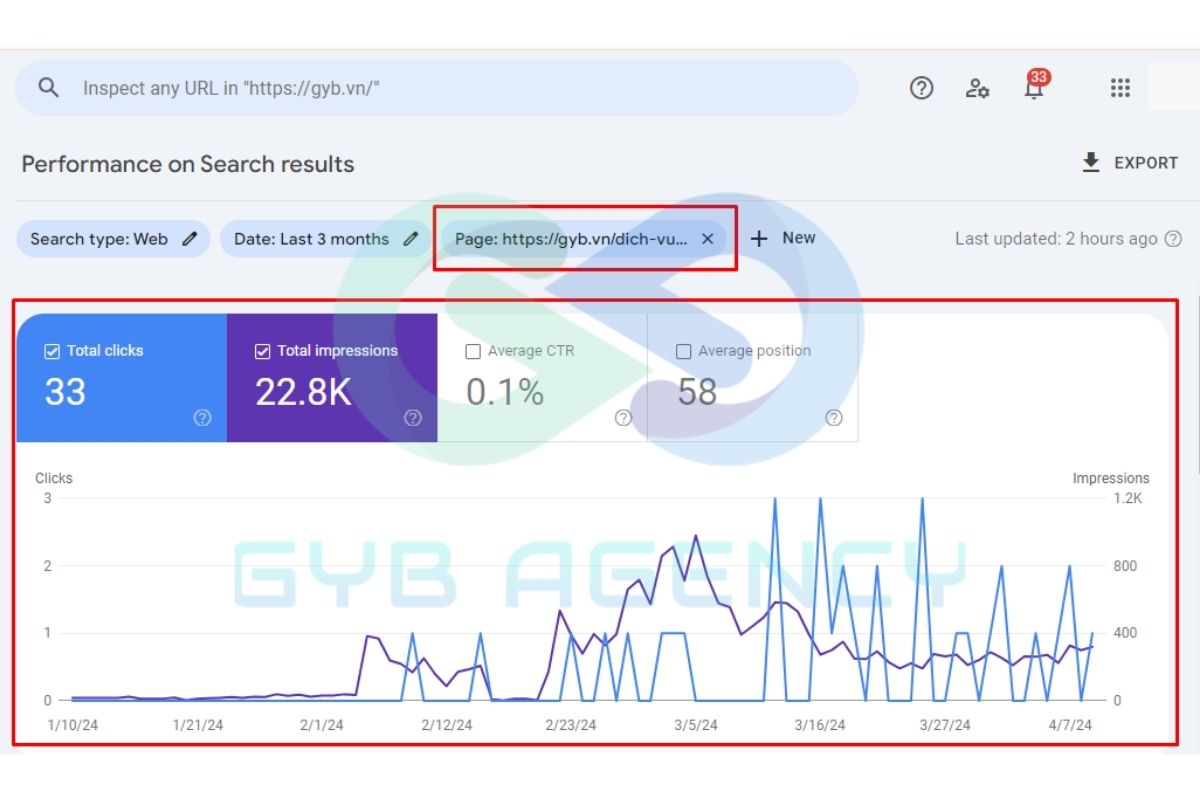Open the Help question mark icon
Screen dimensions: 1200x800
(921, 88)
